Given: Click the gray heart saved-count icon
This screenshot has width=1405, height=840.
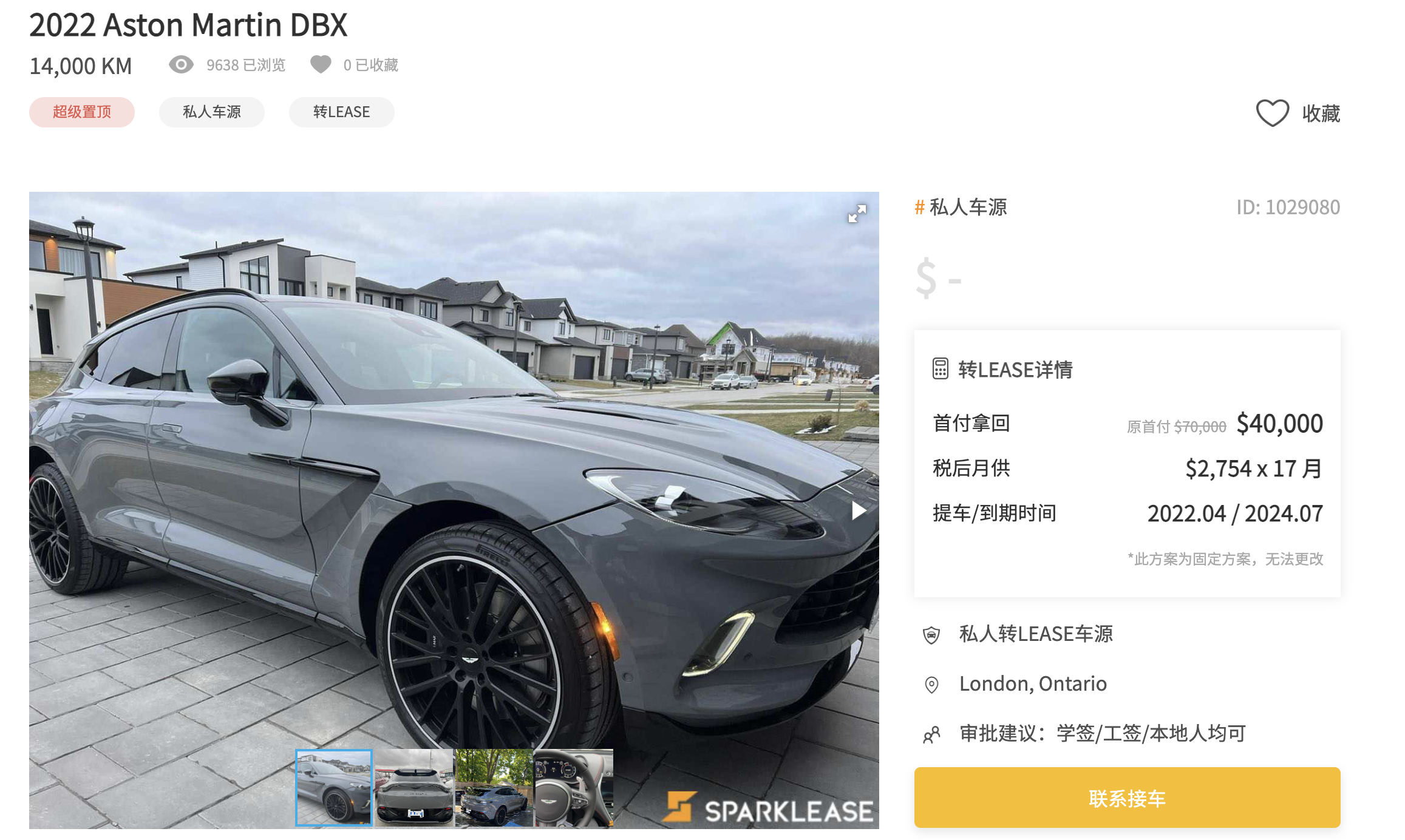Looking at the screenshot, I should pyautogui.click(x=321, y=64).
